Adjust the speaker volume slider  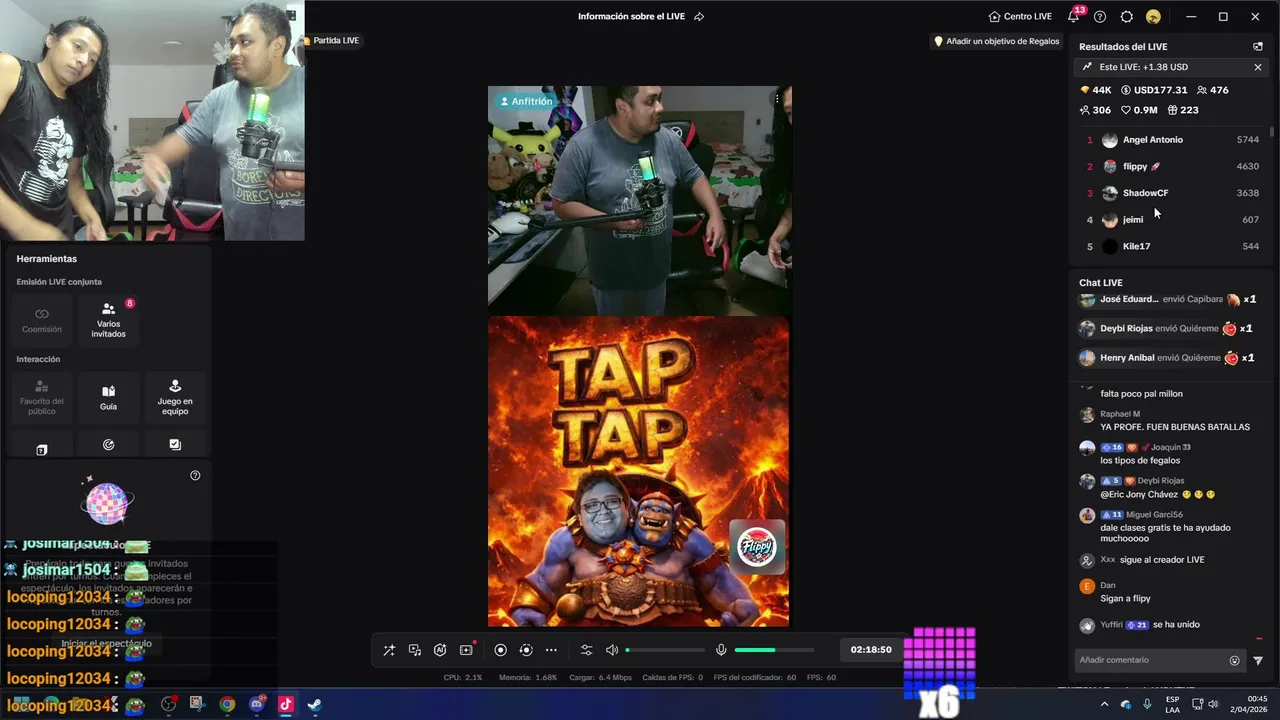pos(666,650)
